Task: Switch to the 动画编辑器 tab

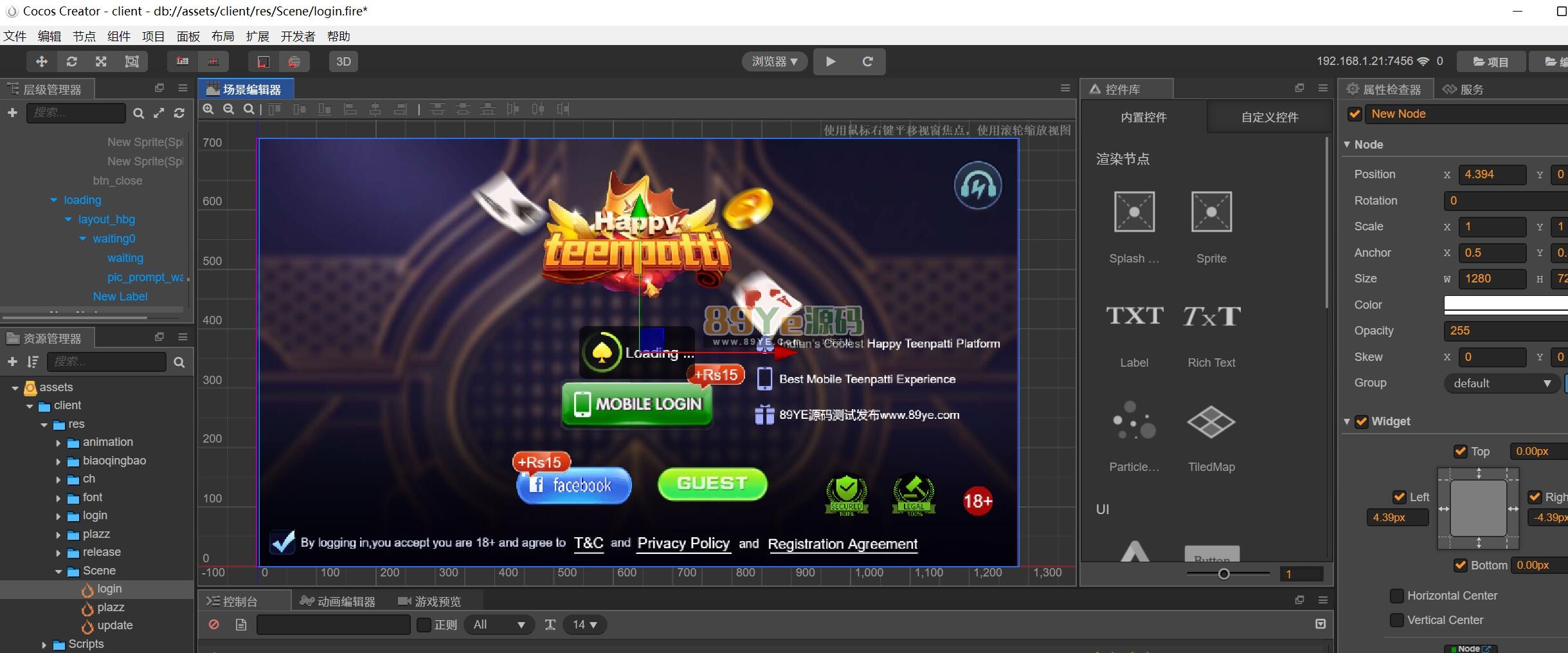Action: (x=338, y=602)
